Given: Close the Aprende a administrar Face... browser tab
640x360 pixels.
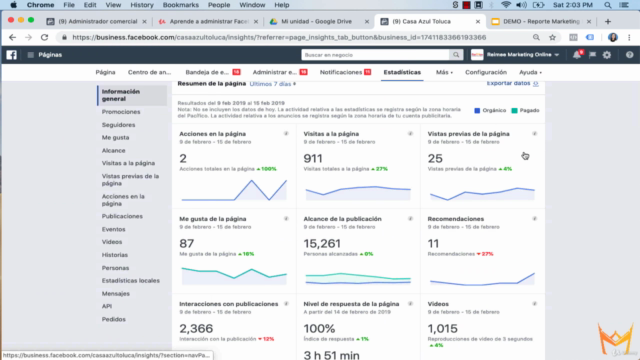Looking at the screenshot, I should 256,22.
